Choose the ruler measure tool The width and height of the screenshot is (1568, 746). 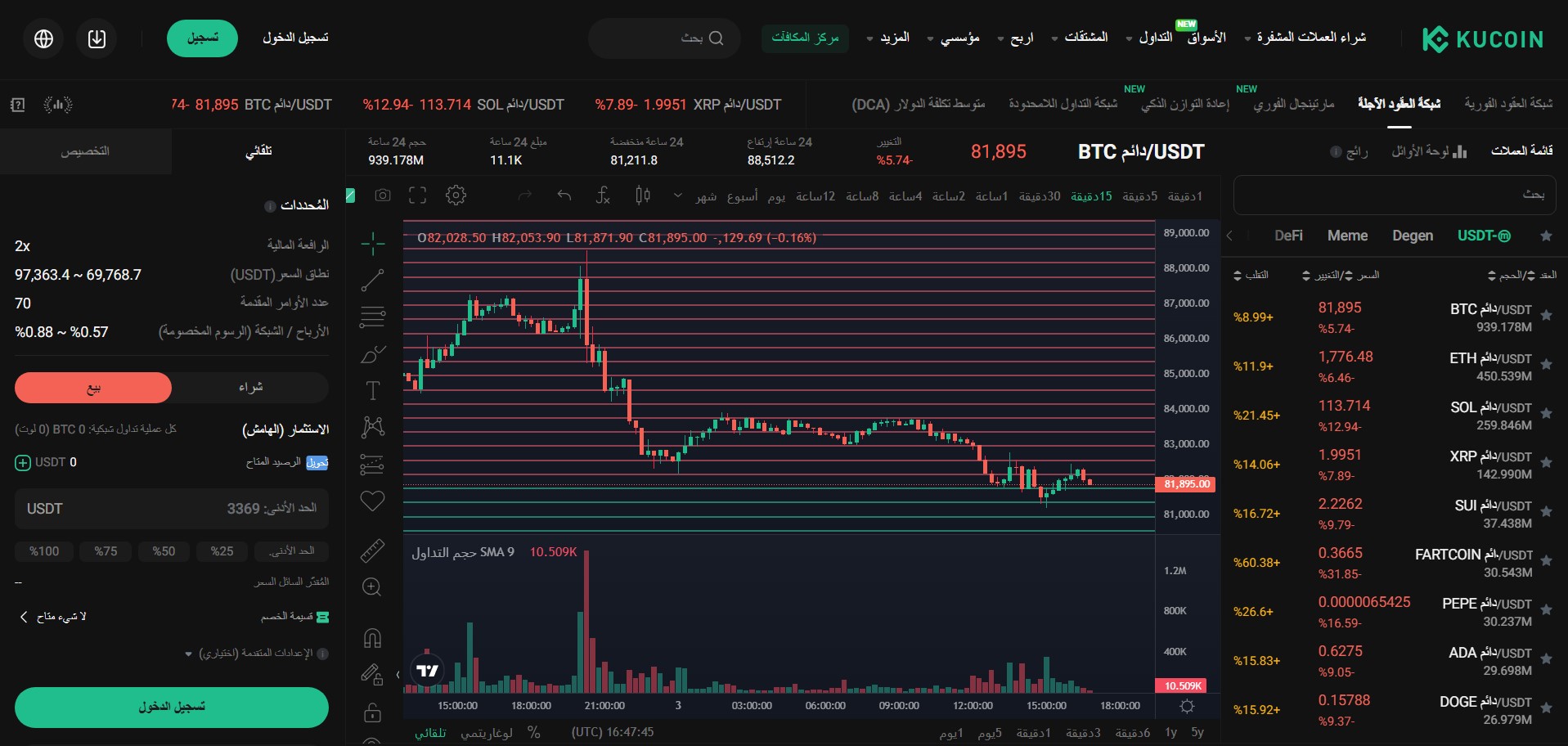tap(372, 551)
